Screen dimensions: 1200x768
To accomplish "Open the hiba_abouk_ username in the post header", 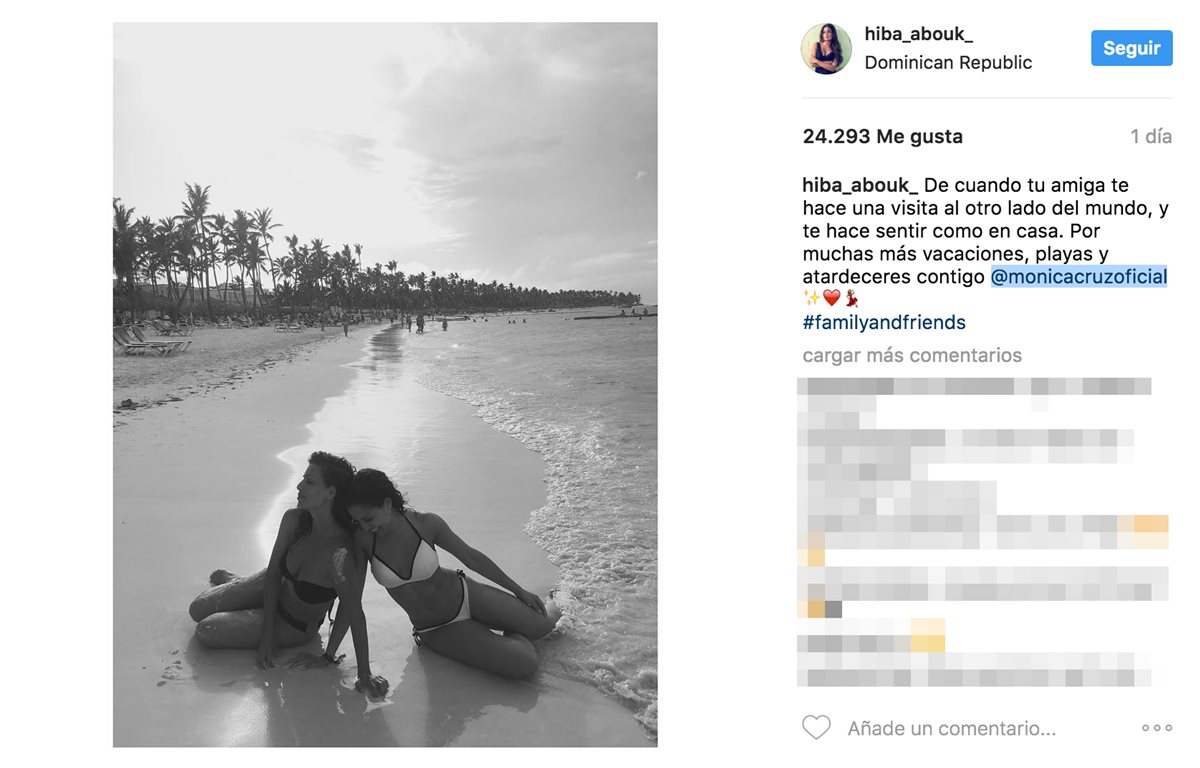I will (918, 34).
